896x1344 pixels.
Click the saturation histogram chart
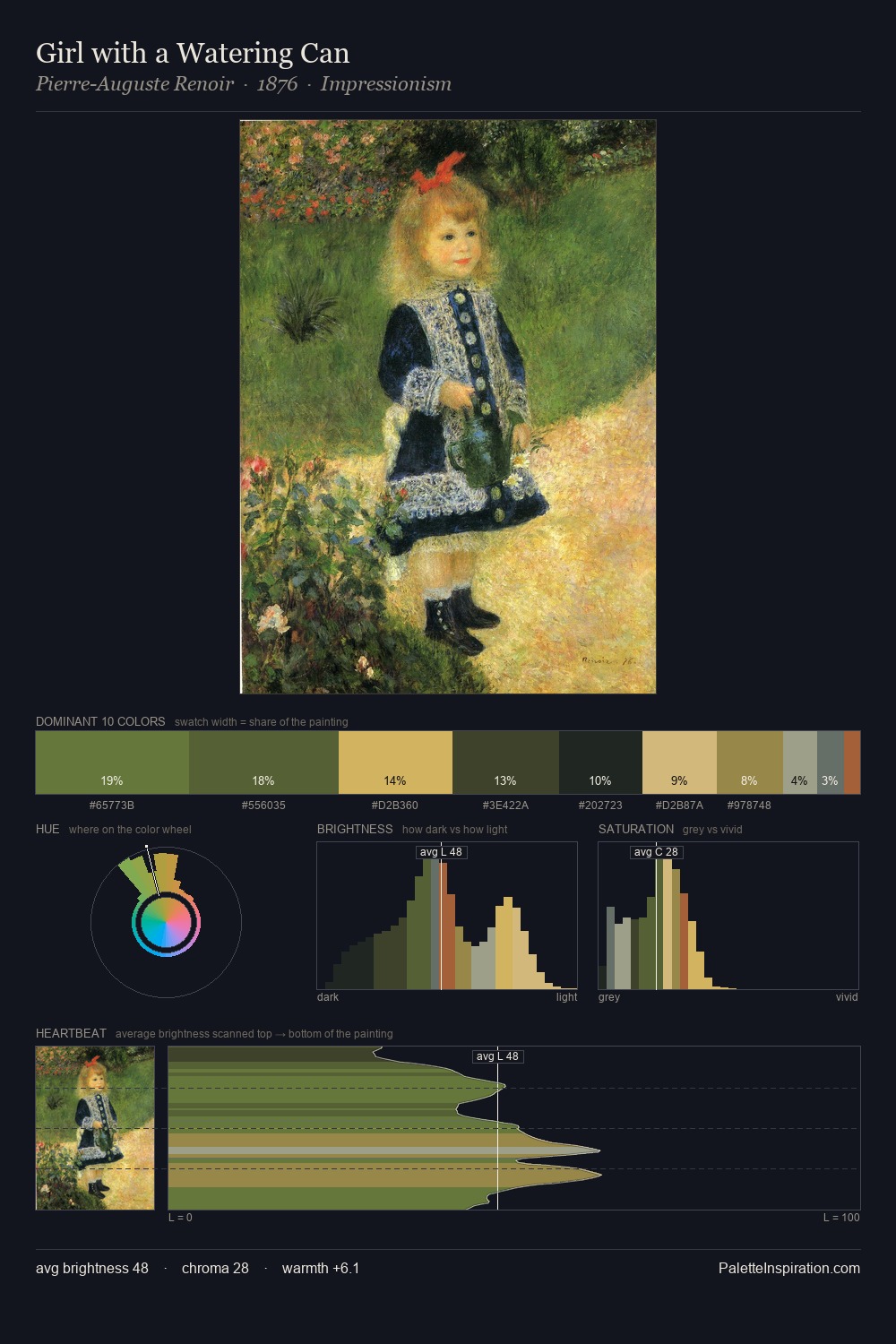(728, 916)
